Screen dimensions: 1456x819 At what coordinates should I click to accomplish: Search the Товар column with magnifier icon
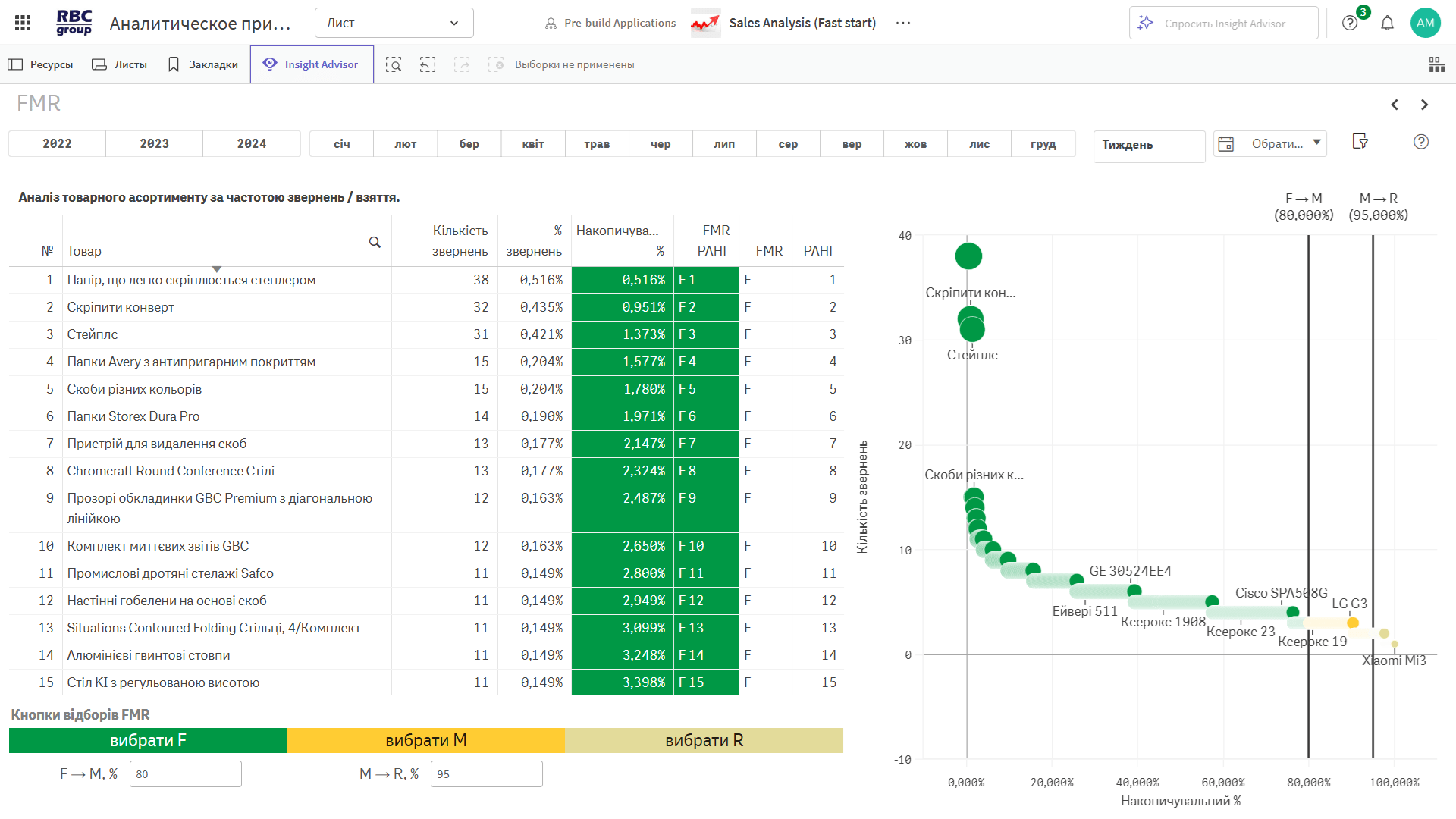click(x=375, y=242)
